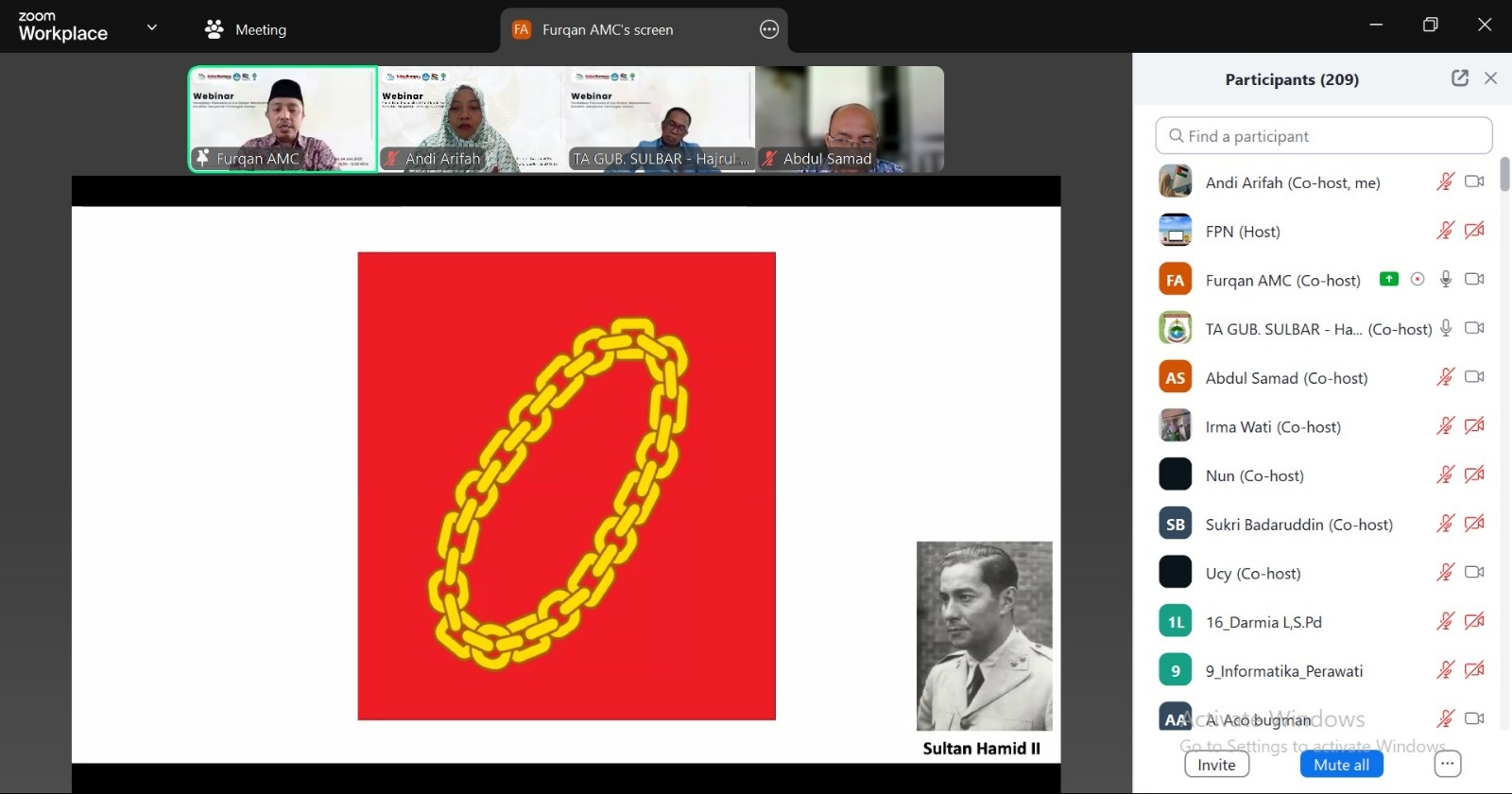Click Furqan AMC's recording indicator icon
Viewport: 1512px width, 794px height.
pos(1417,279)
